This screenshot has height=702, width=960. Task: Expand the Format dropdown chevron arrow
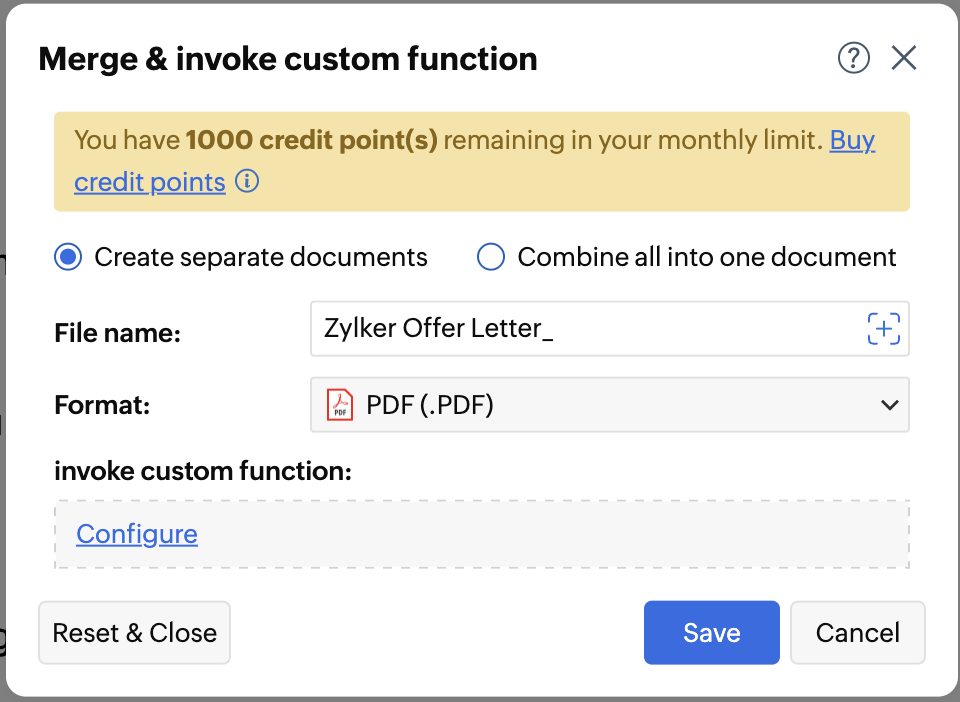(x=889, y=405)
